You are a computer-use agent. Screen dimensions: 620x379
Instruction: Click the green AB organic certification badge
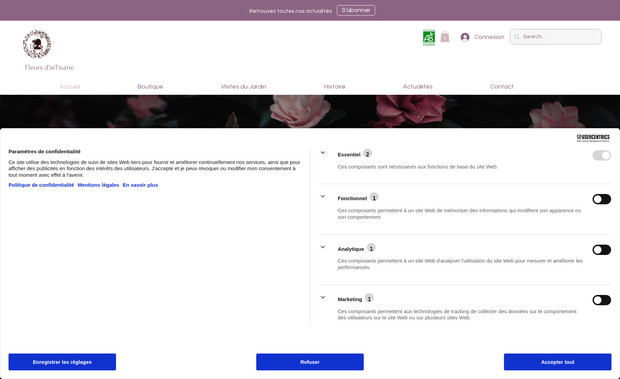tap(429, 38)
